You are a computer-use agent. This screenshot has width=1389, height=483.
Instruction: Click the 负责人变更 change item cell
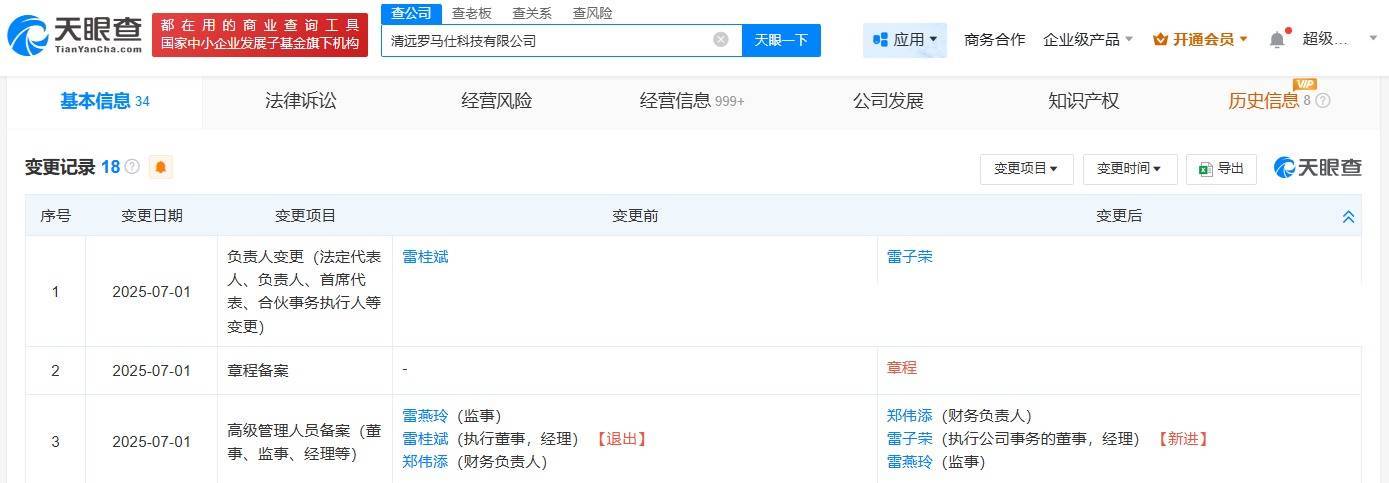point(305,291)
